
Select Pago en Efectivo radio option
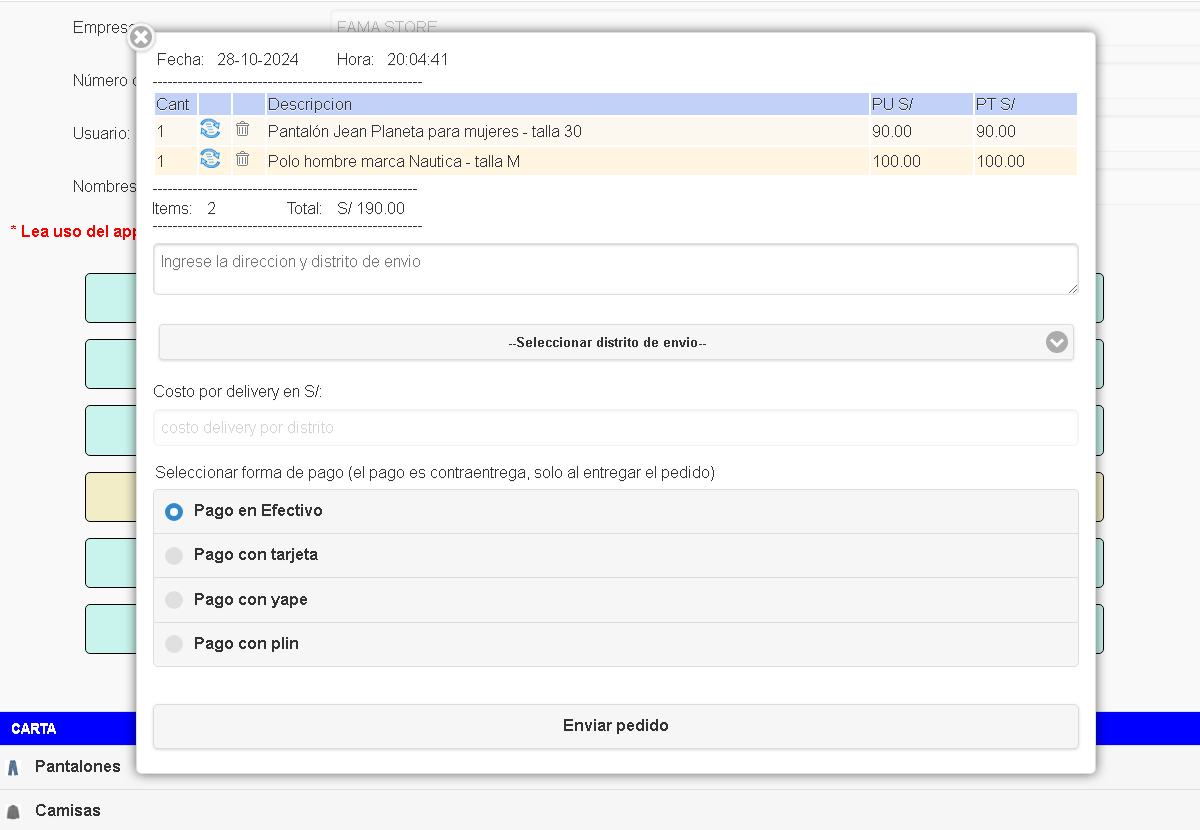174,512
